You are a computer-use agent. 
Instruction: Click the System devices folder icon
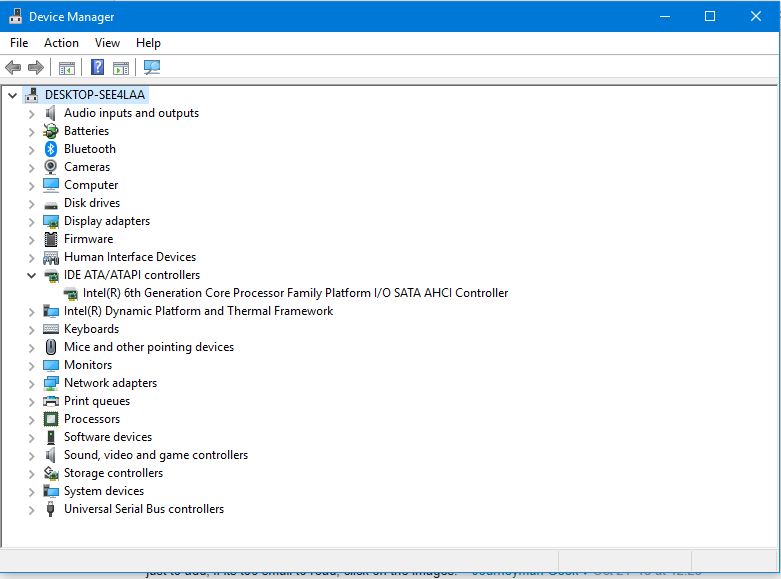[x=51, y=491]
